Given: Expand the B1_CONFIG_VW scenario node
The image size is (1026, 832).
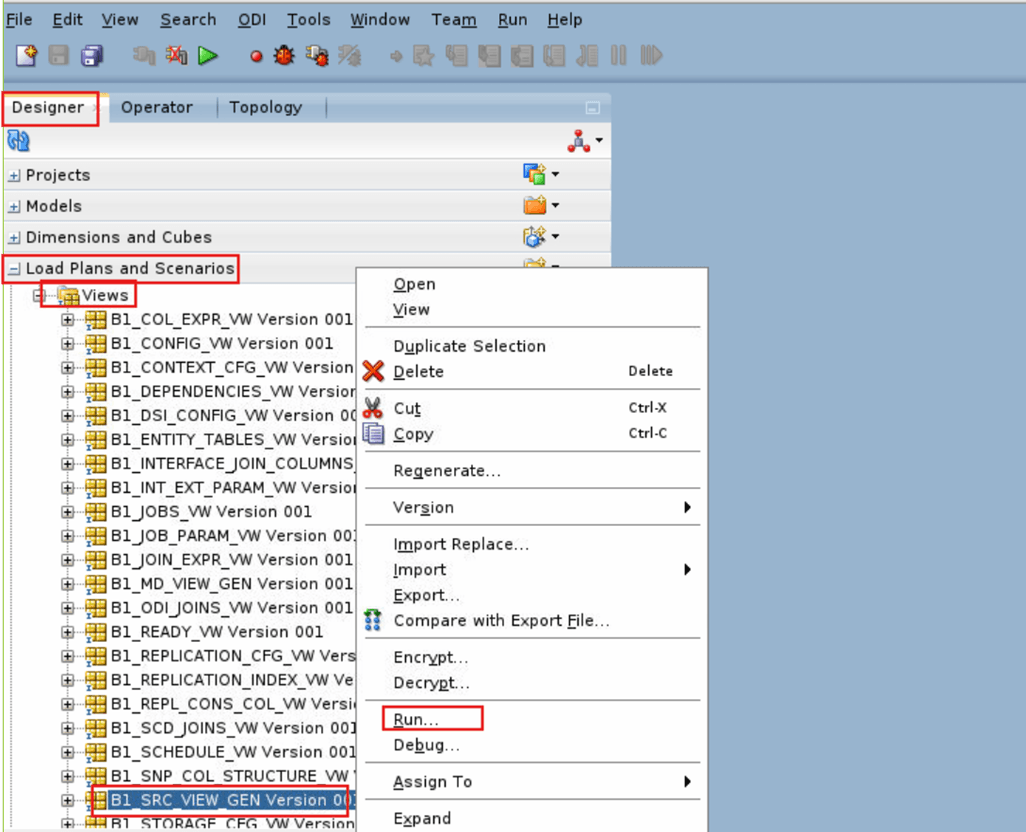Looking at the screenshot, I should pos(67,344).
